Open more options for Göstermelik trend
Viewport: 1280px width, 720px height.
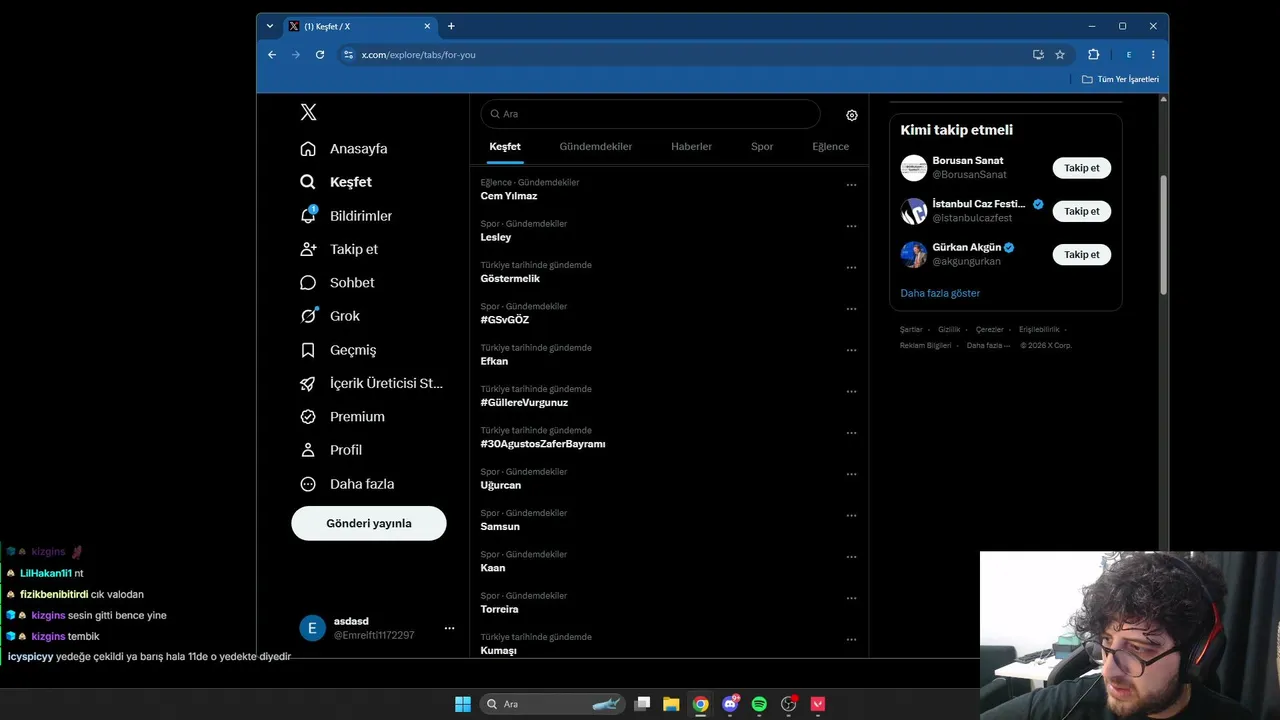click(851, 268)
